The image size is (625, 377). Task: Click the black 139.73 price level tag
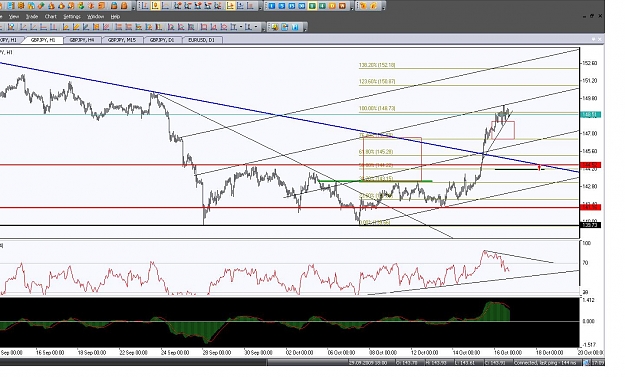[x=590, y=225]
